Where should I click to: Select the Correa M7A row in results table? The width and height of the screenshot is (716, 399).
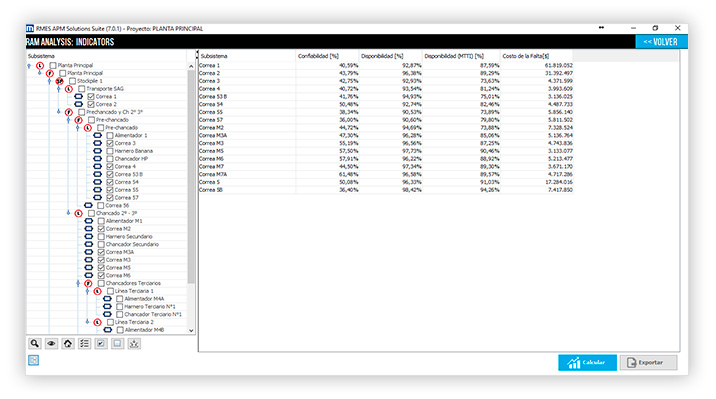coord(386,174)
